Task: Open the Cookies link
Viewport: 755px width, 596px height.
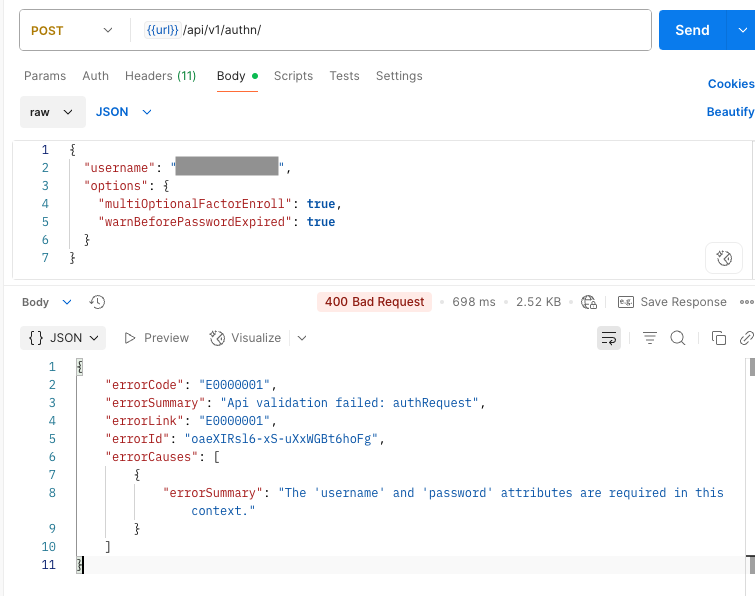Action: coord(731,84)
